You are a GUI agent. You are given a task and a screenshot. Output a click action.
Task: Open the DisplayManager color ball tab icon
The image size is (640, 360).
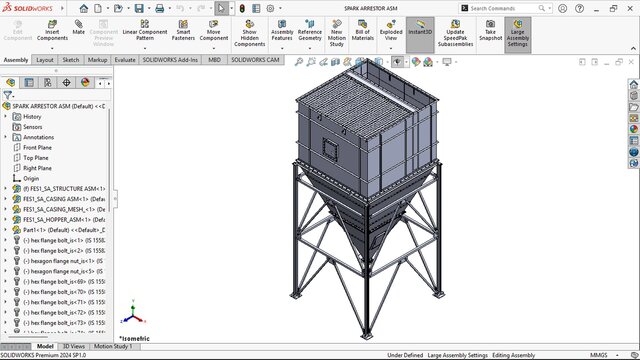click(x=85, y=83)
